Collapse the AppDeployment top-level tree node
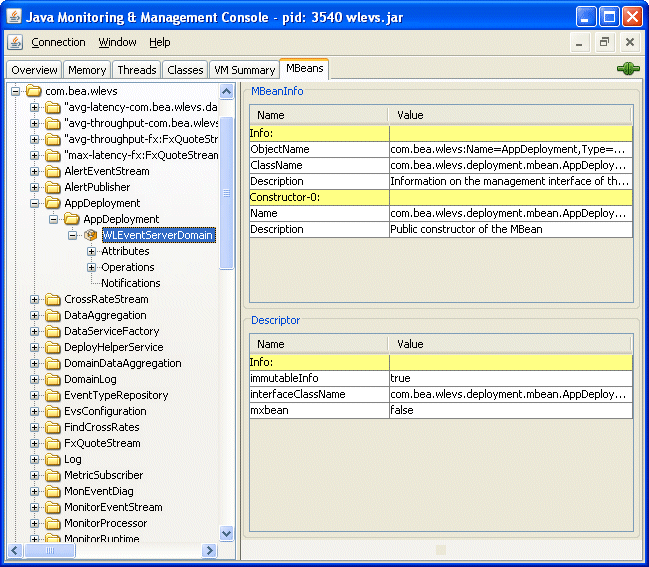Screen dimensions: 649x567 pos(35,203)
